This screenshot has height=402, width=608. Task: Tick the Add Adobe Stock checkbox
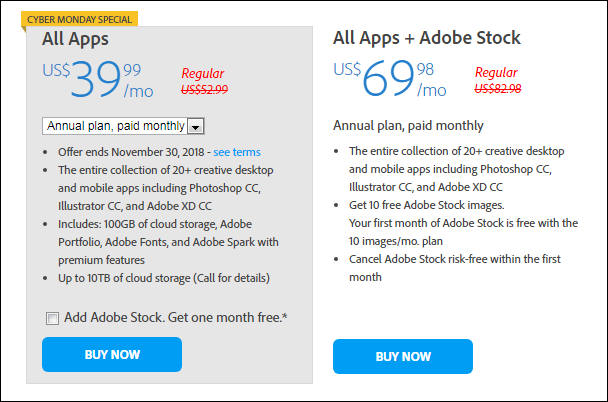click(x=52, y=318)
